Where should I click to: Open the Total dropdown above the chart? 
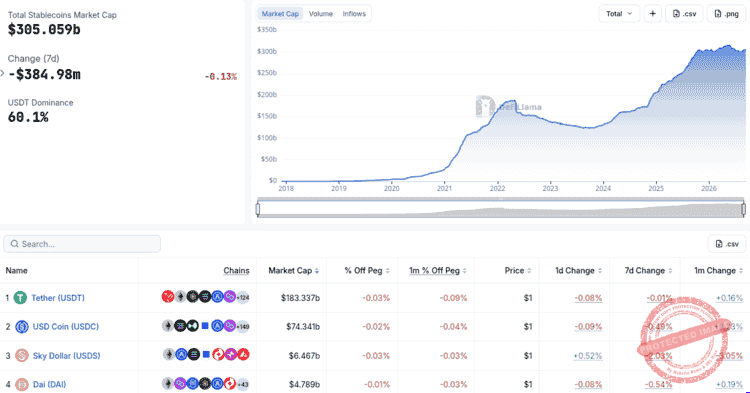pyautogui.click(x=619, y=14)
